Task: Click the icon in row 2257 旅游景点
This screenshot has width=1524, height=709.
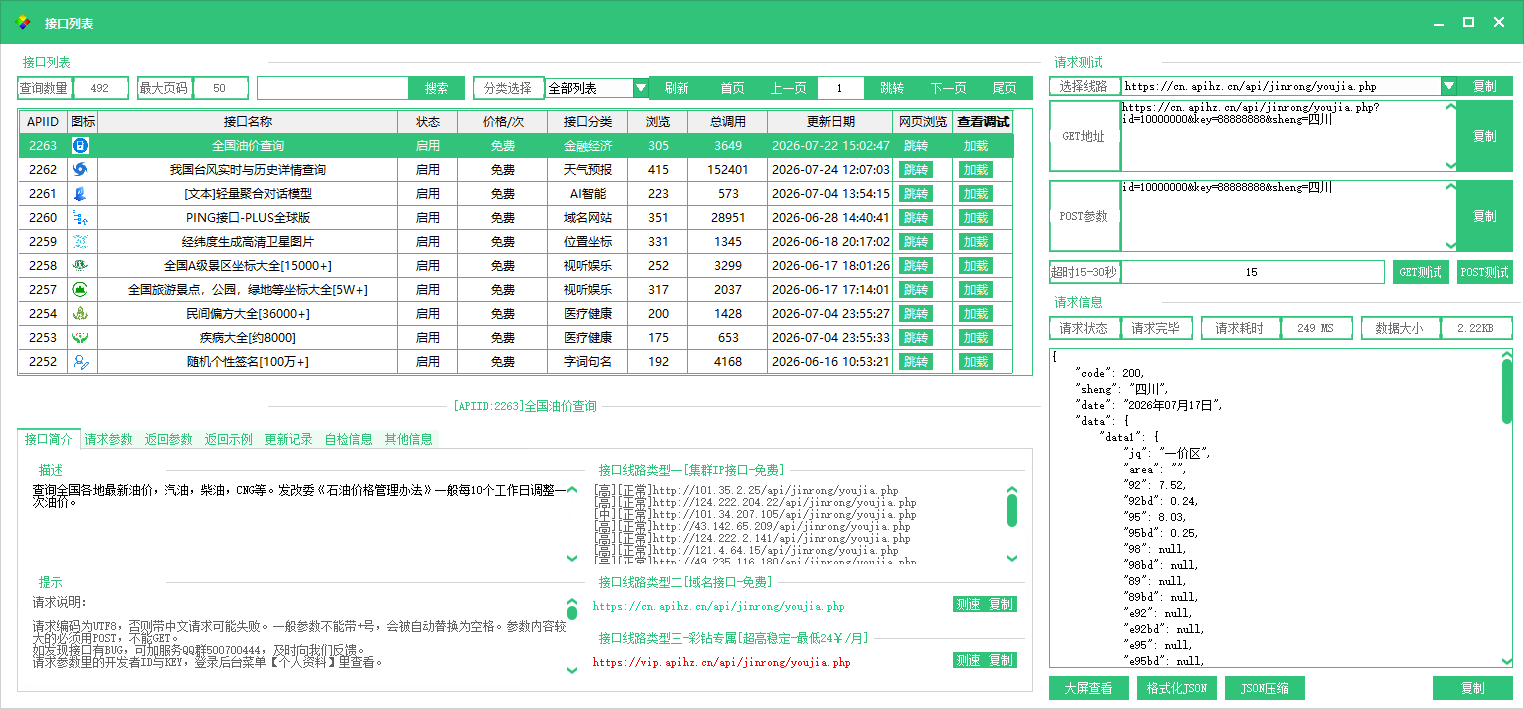Action: click(x=82, y=290)
